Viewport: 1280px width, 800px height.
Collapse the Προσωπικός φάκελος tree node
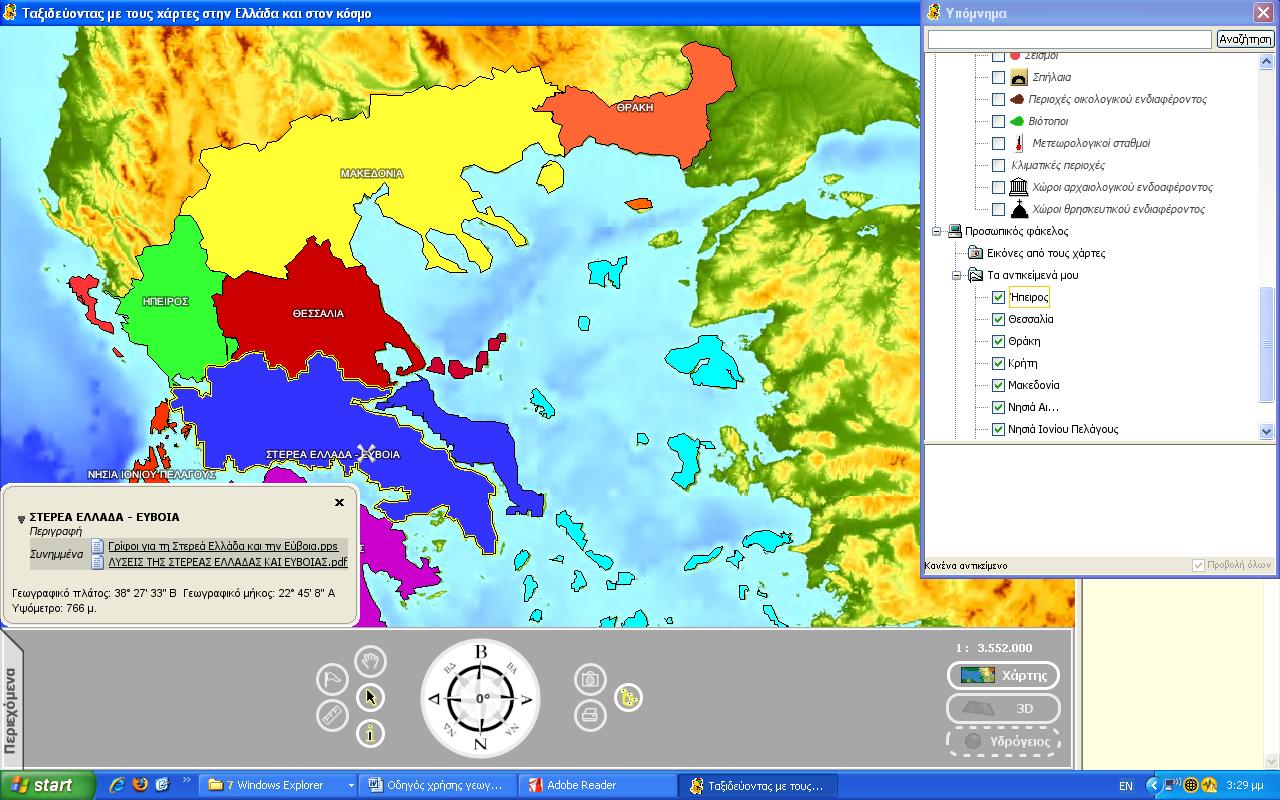(937, 231)
